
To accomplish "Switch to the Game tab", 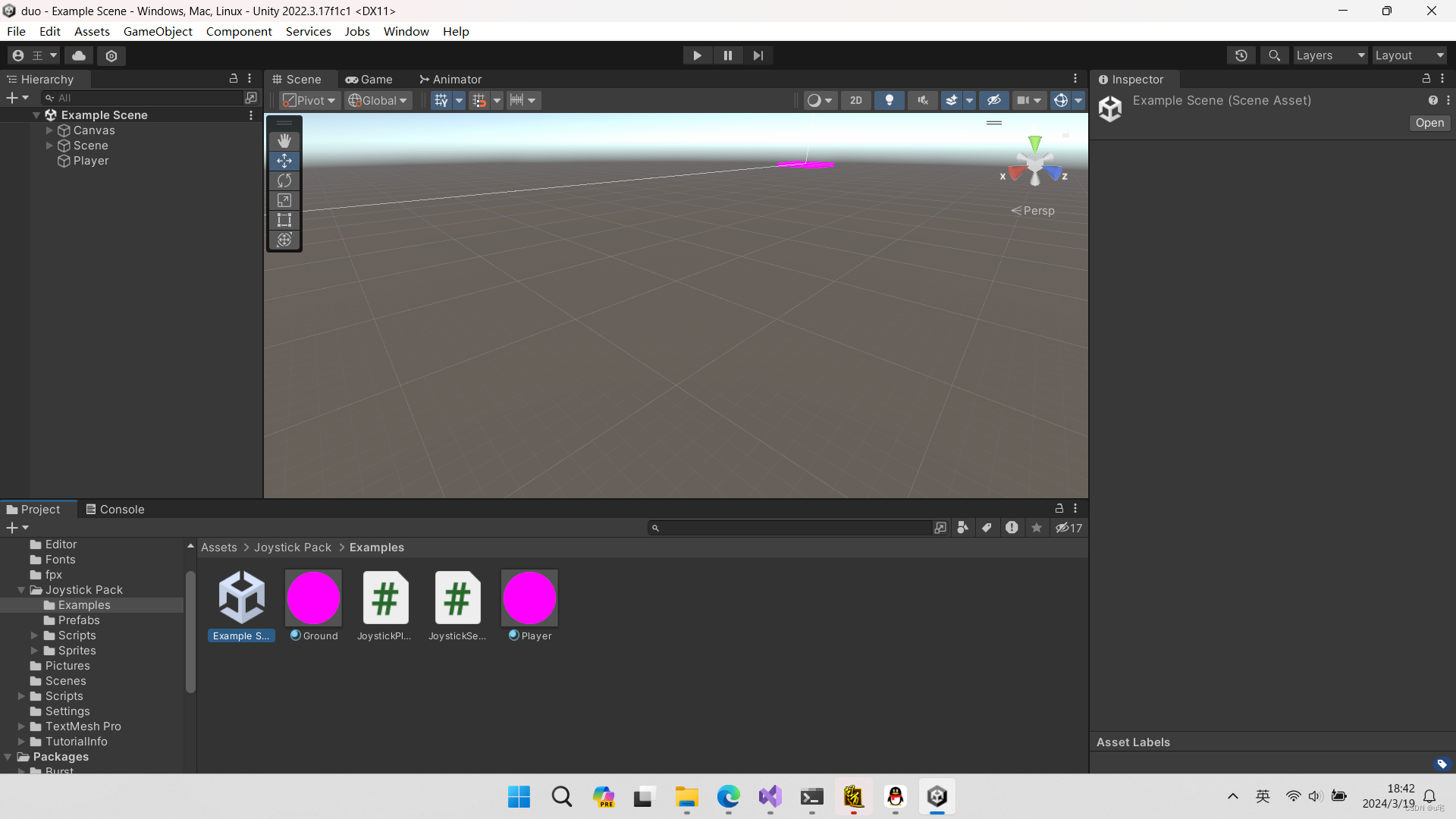I will (369, 79).
